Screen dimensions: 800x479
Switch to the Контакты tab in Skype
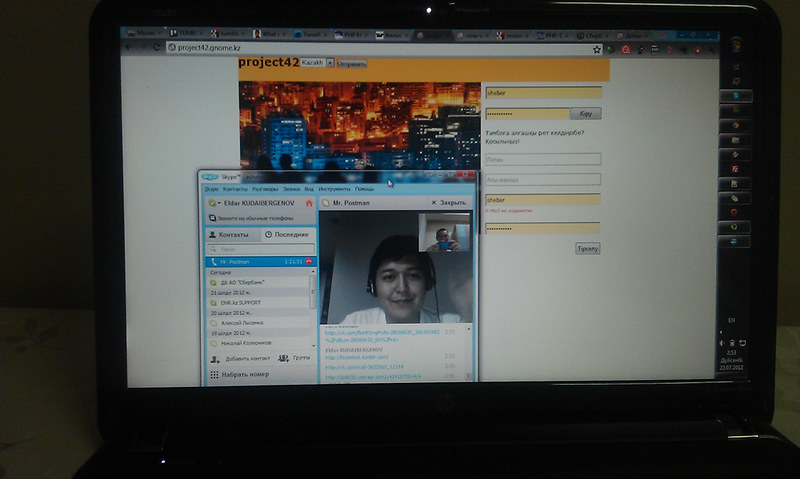(233, 235)
